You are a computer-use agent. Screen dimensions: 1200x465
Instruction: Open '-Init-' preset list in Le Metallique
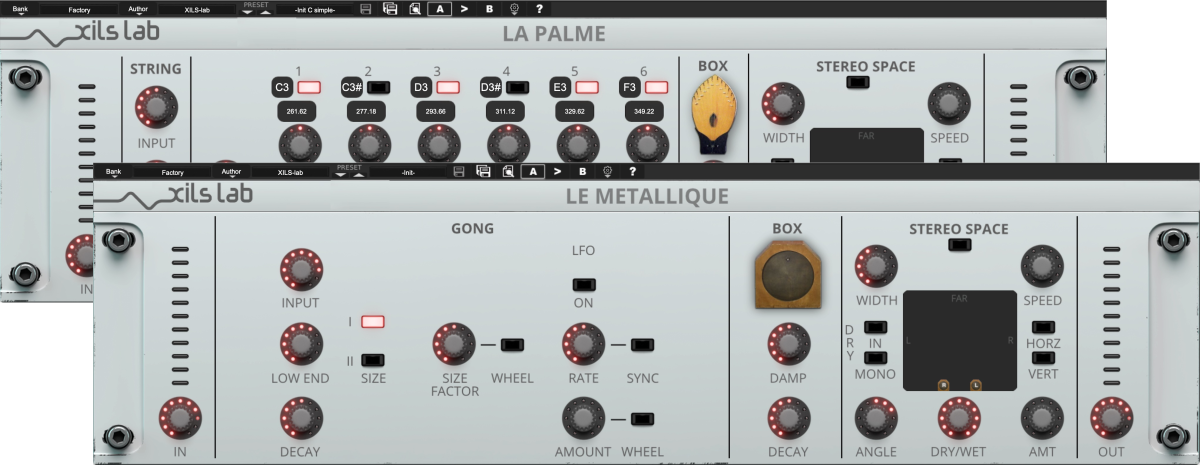[408, 172]
